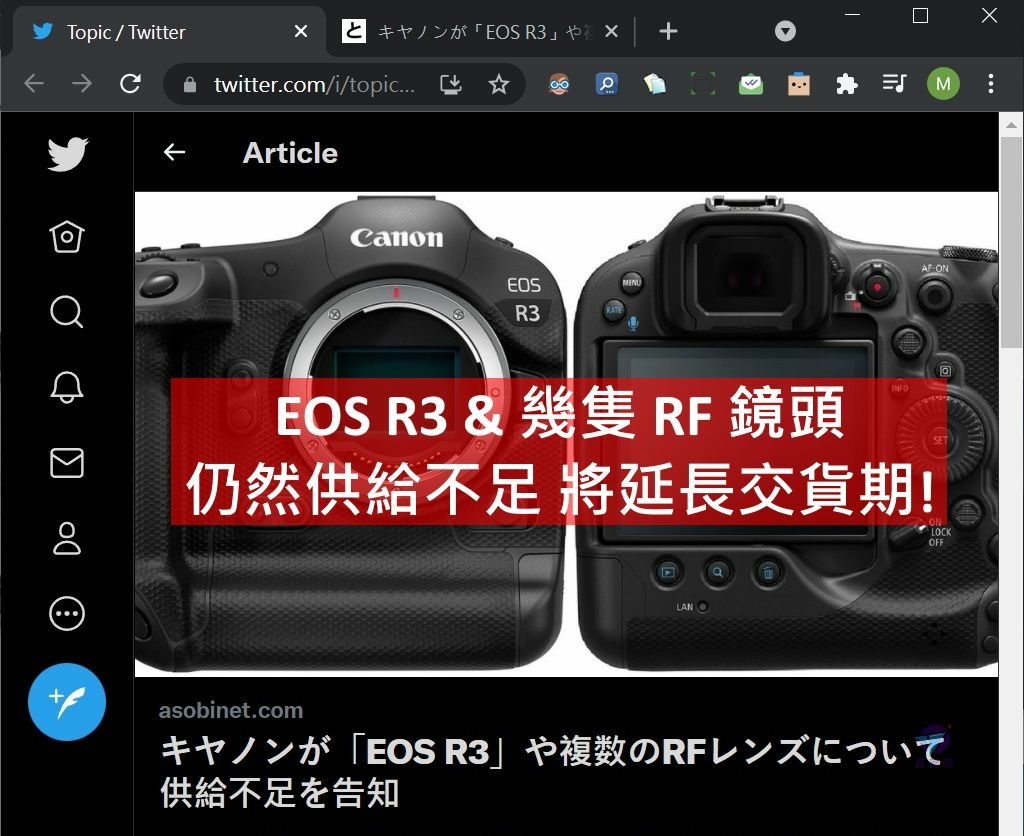Click the clipboard face extension icon
The width and height of the screenshot is (1024, 836).
coord(799,84)
